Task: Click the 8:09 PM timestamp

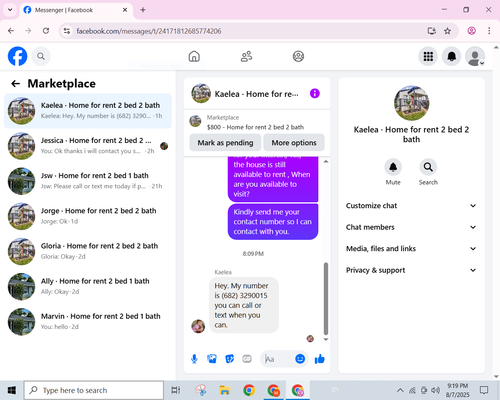Action: coord(253,254)
